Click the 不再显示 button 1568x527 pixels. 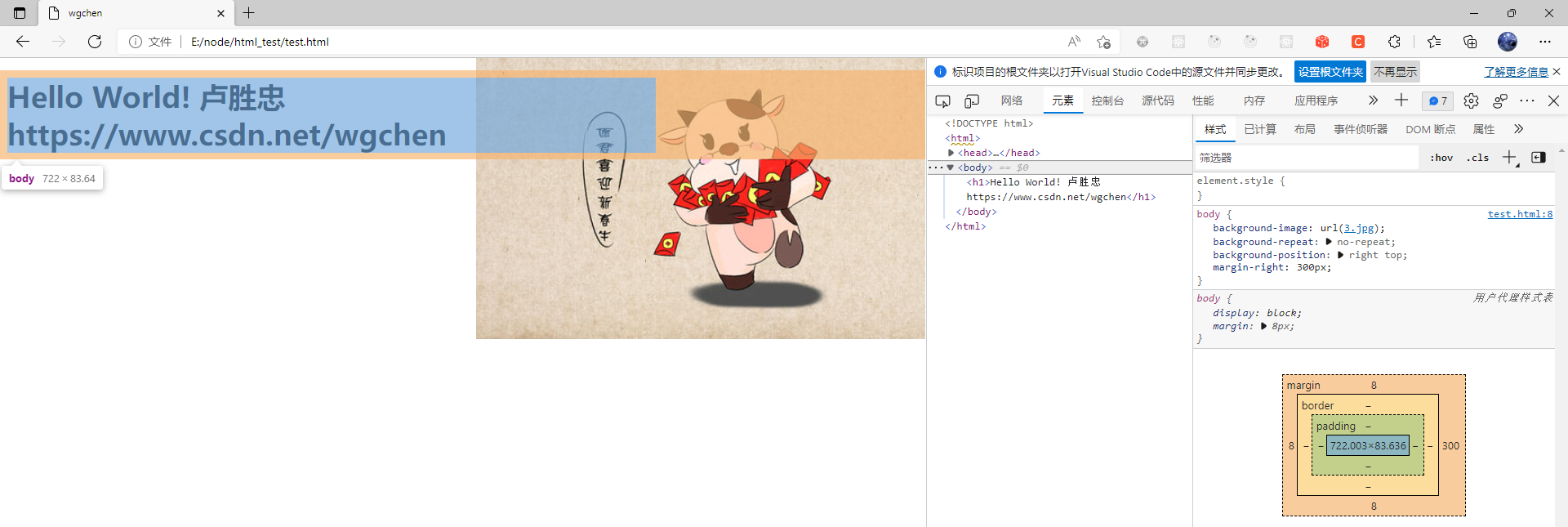(1395, 72)
